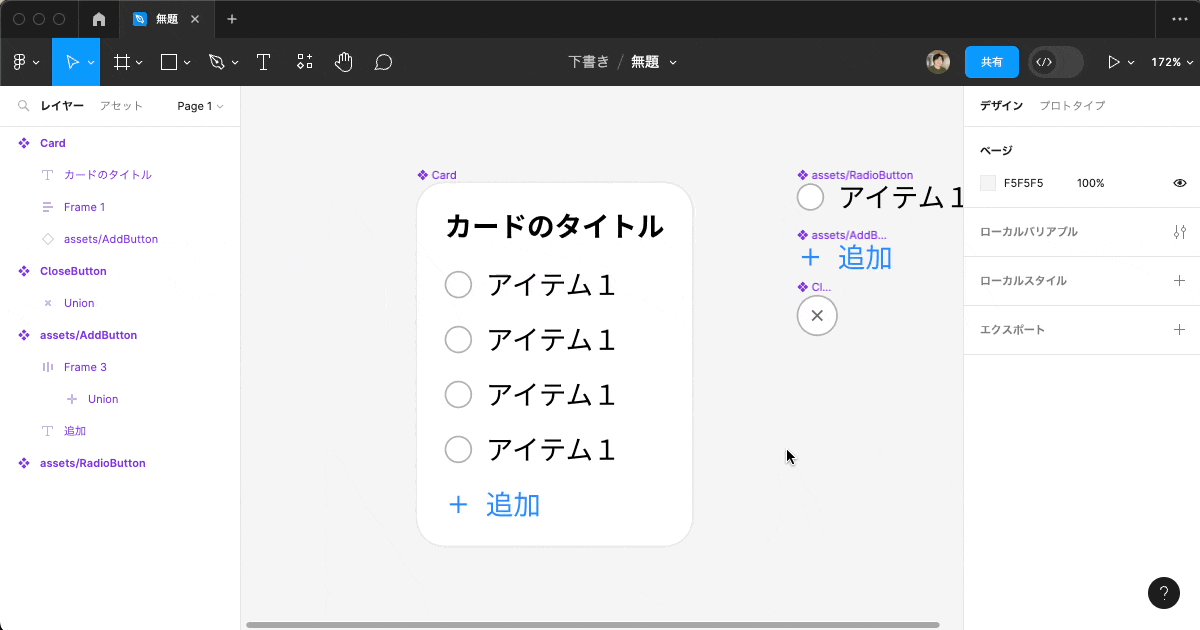Select the Card frame label on canvas
Screen dimensions: 1200x630
tap(437, 175)
